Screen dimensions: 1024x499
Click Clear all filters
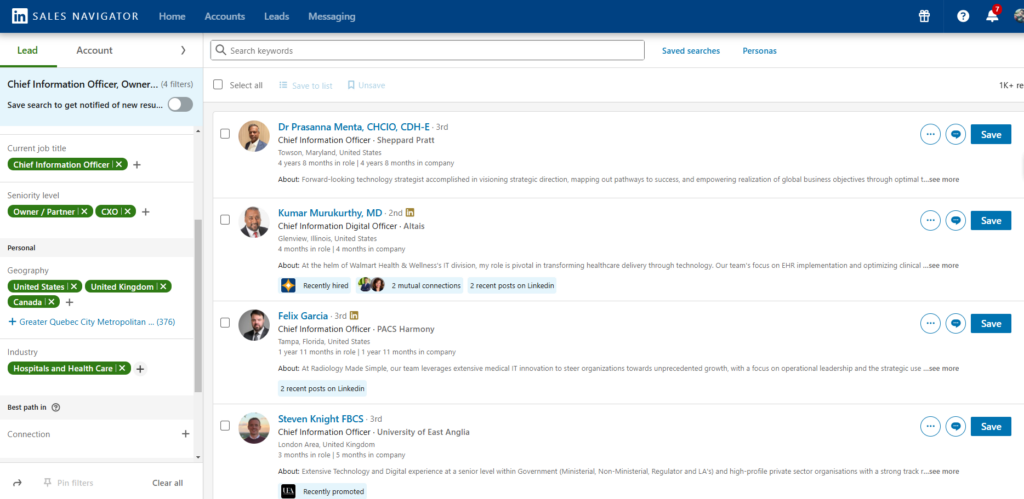168,483
